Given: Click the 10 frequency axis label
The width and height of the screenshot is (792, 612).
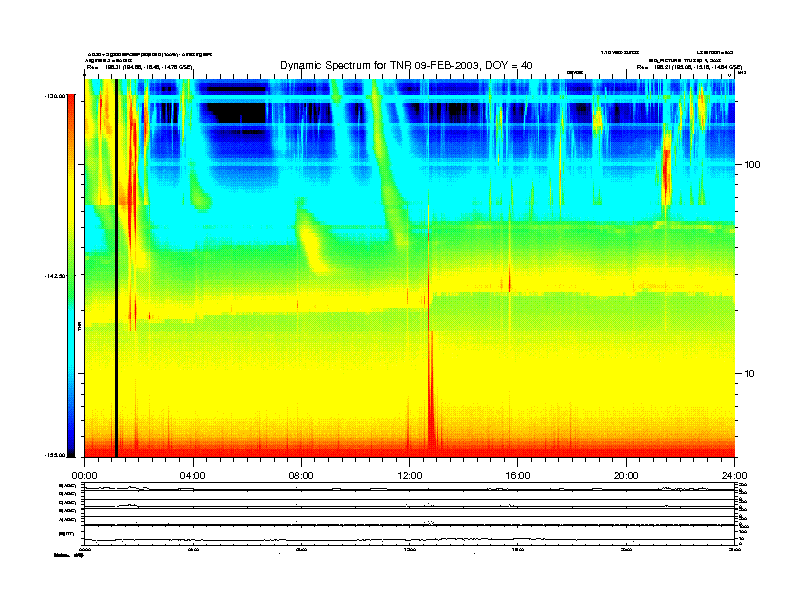Looking at the screenshot, I should click(750, 374).
